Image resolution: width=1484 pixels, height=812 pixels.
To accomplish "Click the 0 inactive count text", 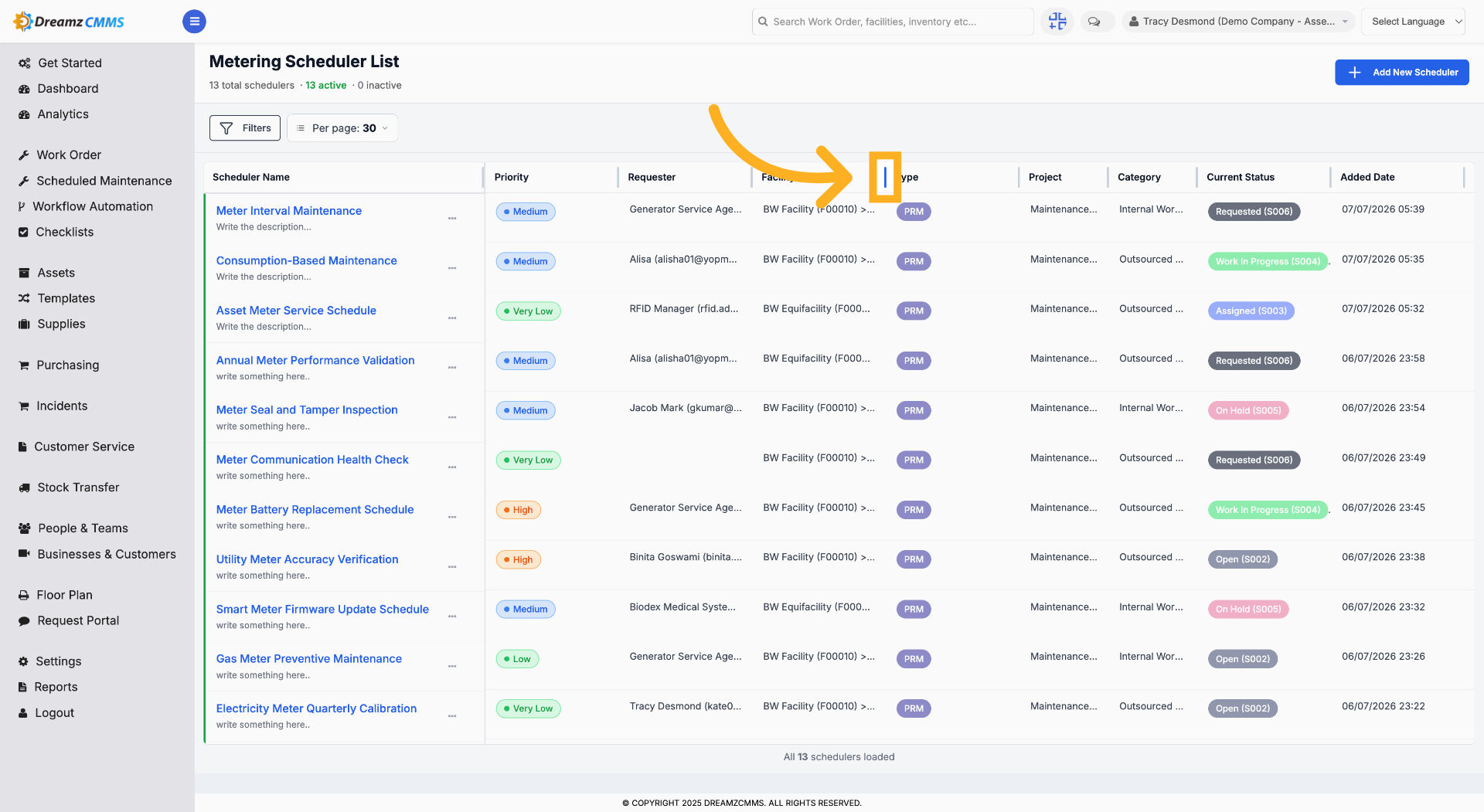I will pos(380,86).
